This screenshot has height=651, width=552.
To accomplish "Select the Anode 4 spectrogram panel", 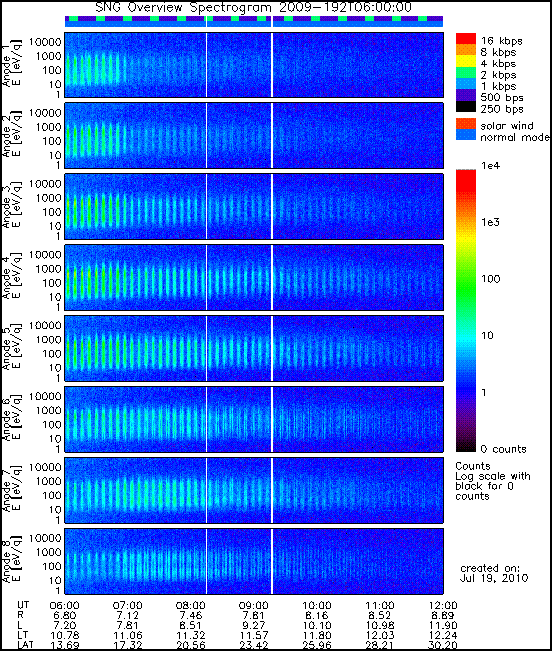I will tap(254, 277).
